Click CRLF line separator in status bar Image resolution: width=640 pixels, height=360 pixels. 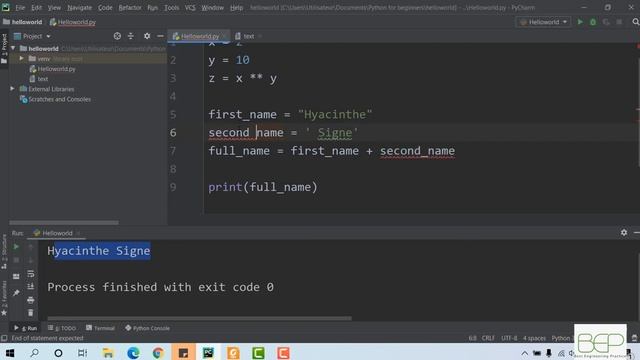click(488, 338)
